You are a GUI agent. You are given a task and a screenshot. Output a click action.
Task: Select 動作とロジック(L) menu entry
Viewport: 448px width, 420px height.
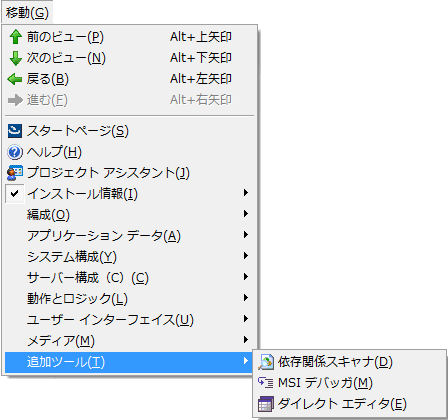pyautogui.click(x=130, y=298)
